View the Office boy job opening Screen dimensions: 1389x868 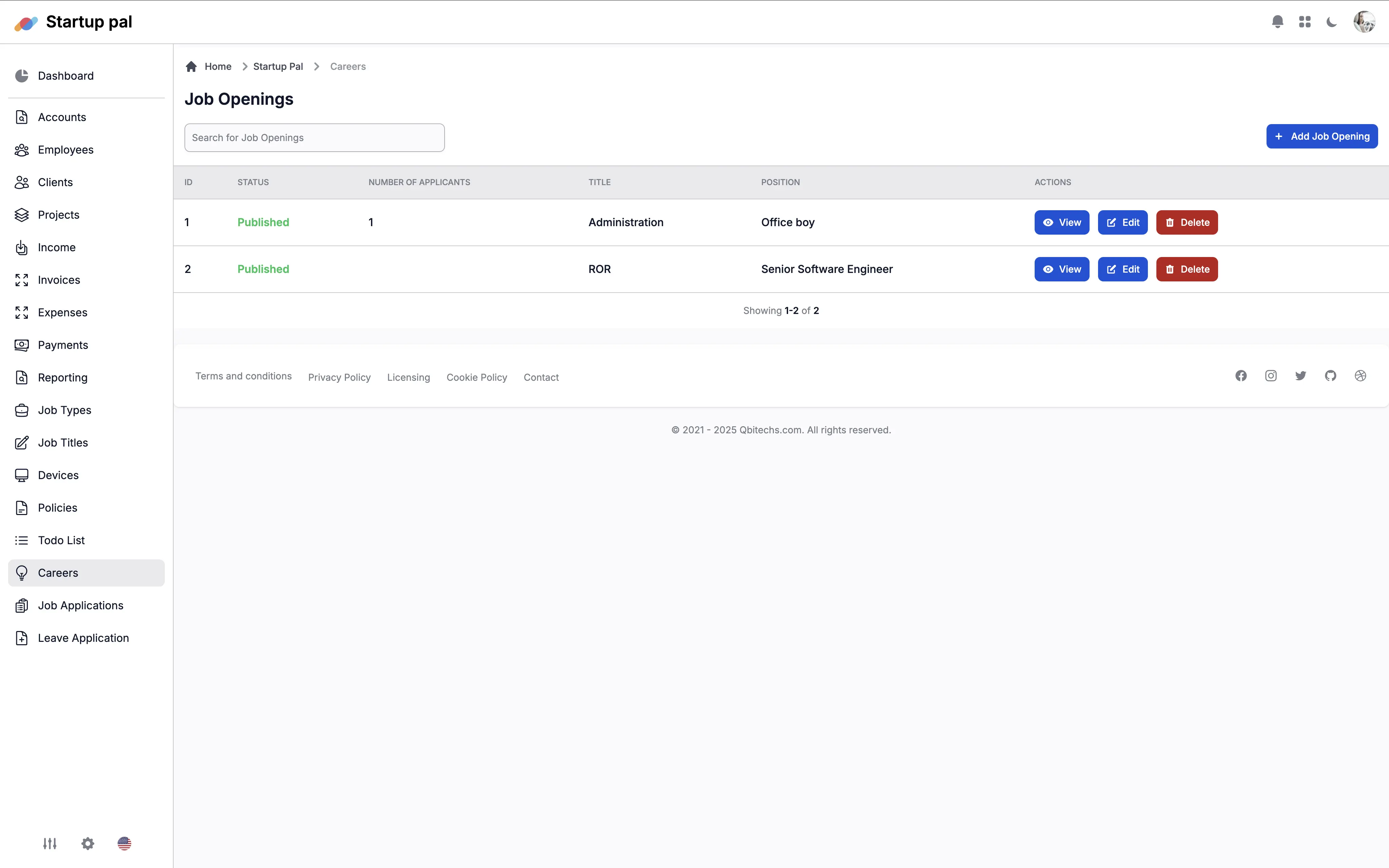(x=1062, y=223)
